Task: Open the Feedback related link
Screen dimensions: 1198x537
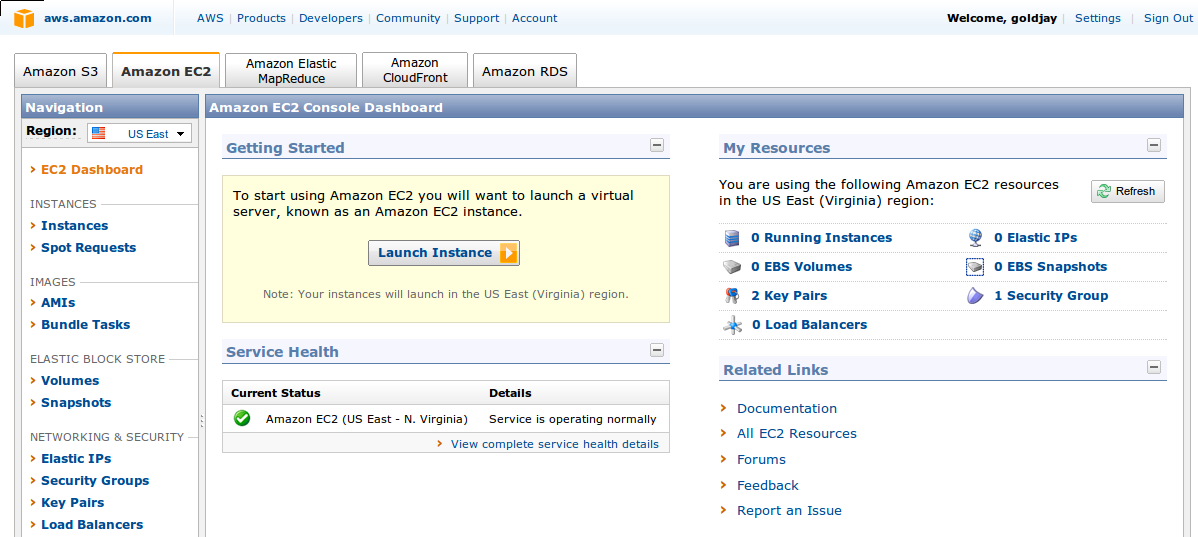Action: [768, 486]
